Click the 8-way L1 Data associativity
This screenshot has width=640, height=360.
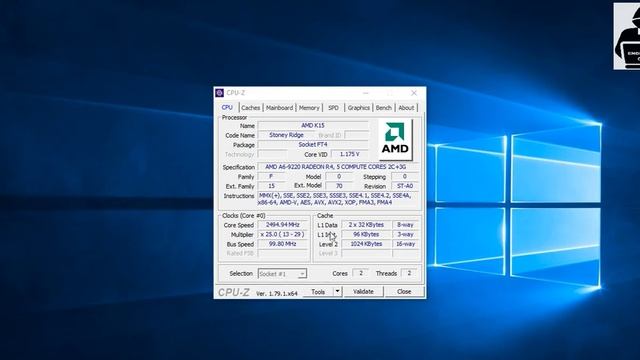coord(405,225)
